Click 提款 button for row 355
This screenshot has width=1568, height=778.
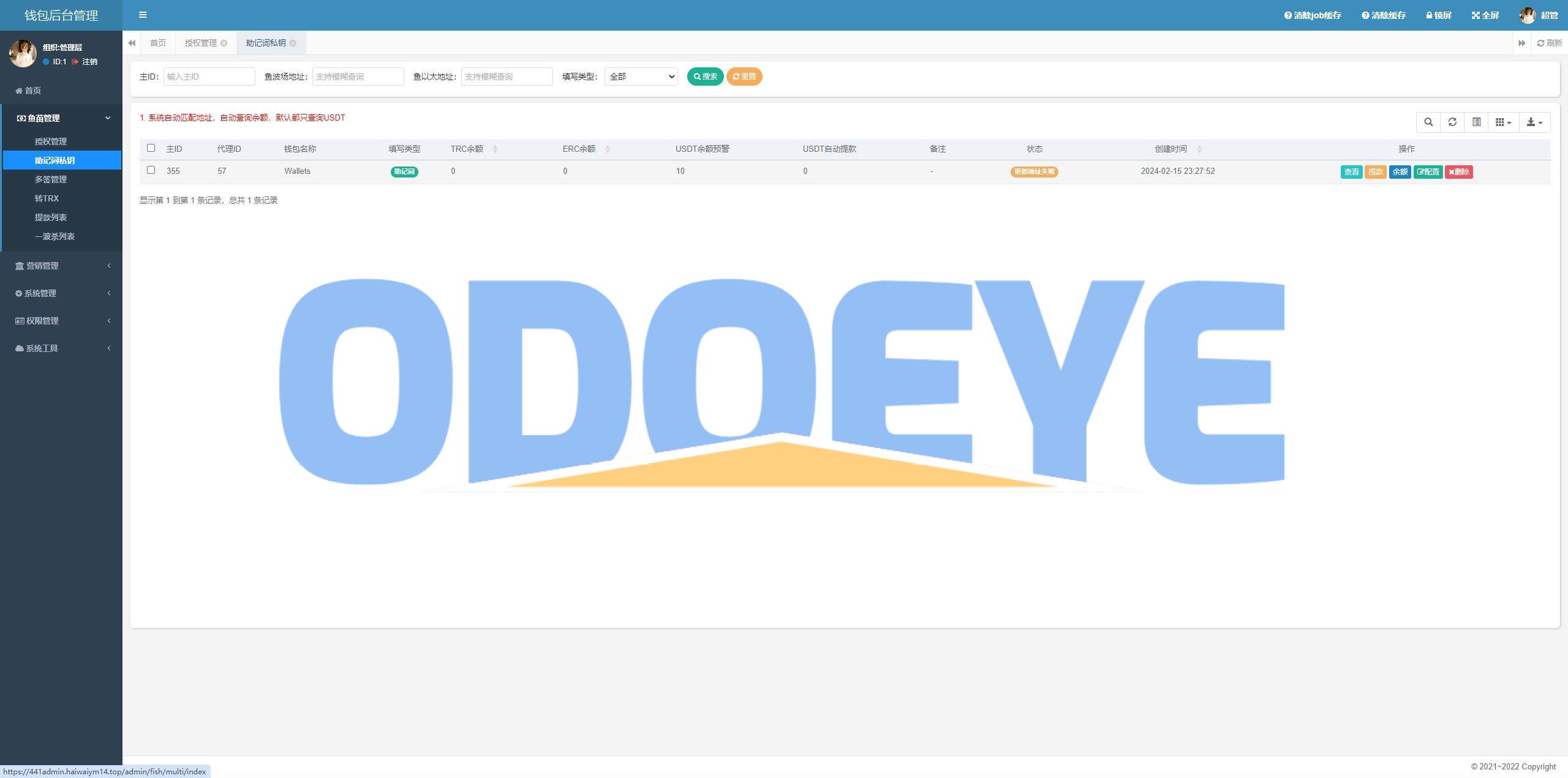click(1376, 172)
